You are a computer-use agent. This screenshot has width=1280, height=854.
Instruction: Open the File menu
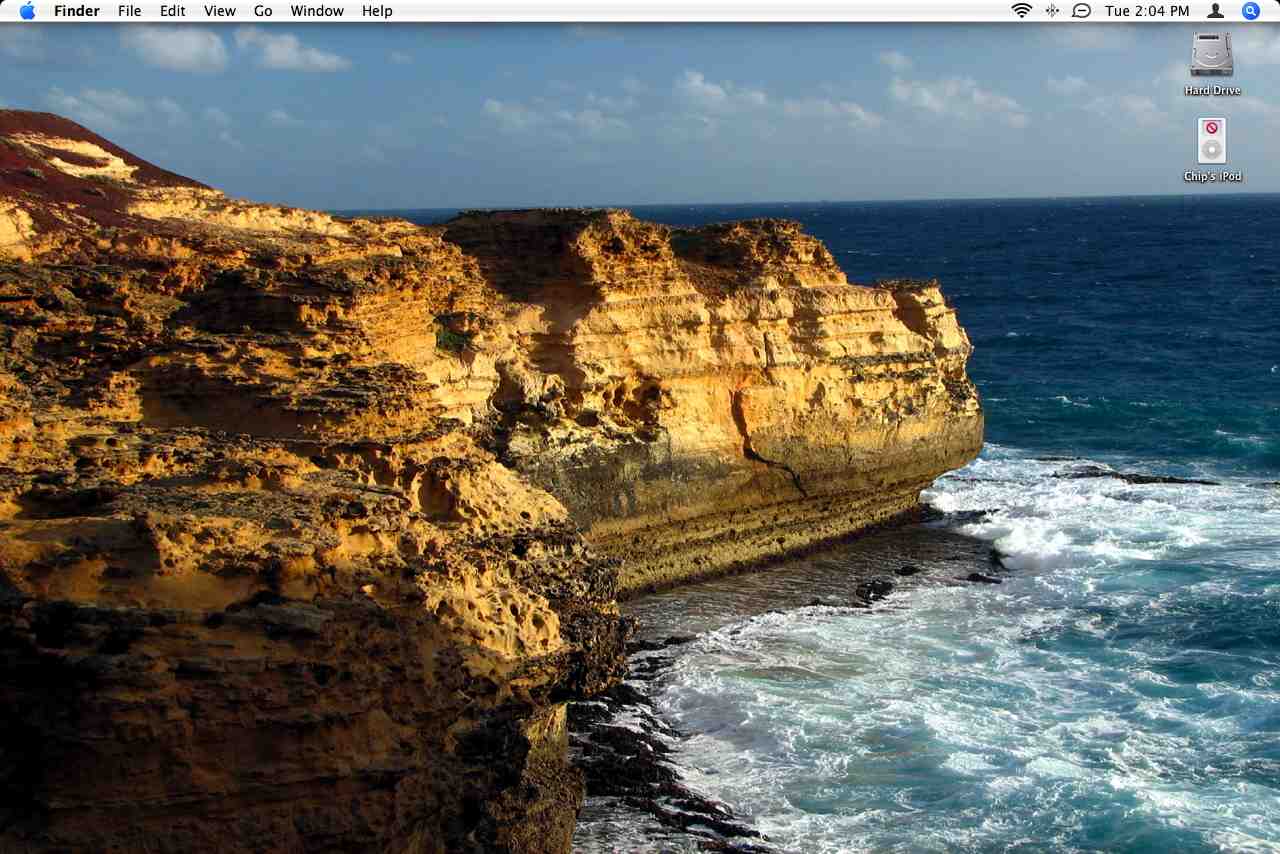[x=129, y=11]
